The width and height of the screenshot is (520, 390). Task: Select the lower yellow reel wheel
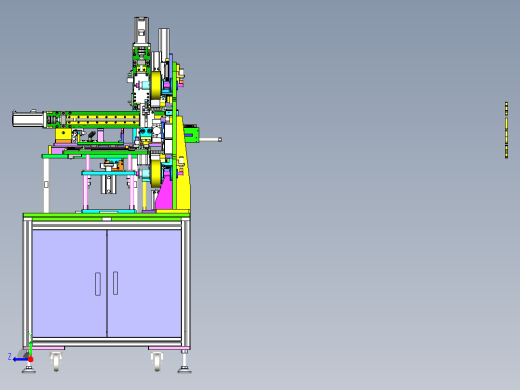point(156,173)
